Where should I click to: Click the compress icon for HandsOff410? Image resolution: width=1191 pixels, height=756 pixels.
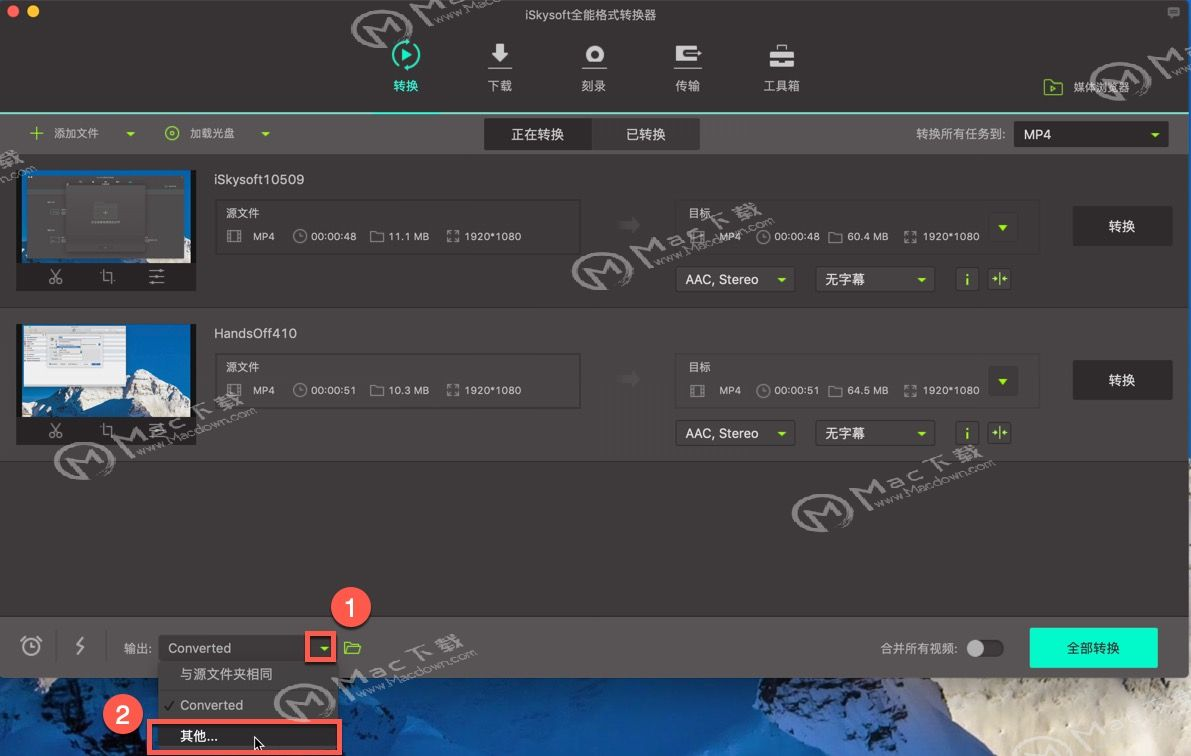(1000, 433)
